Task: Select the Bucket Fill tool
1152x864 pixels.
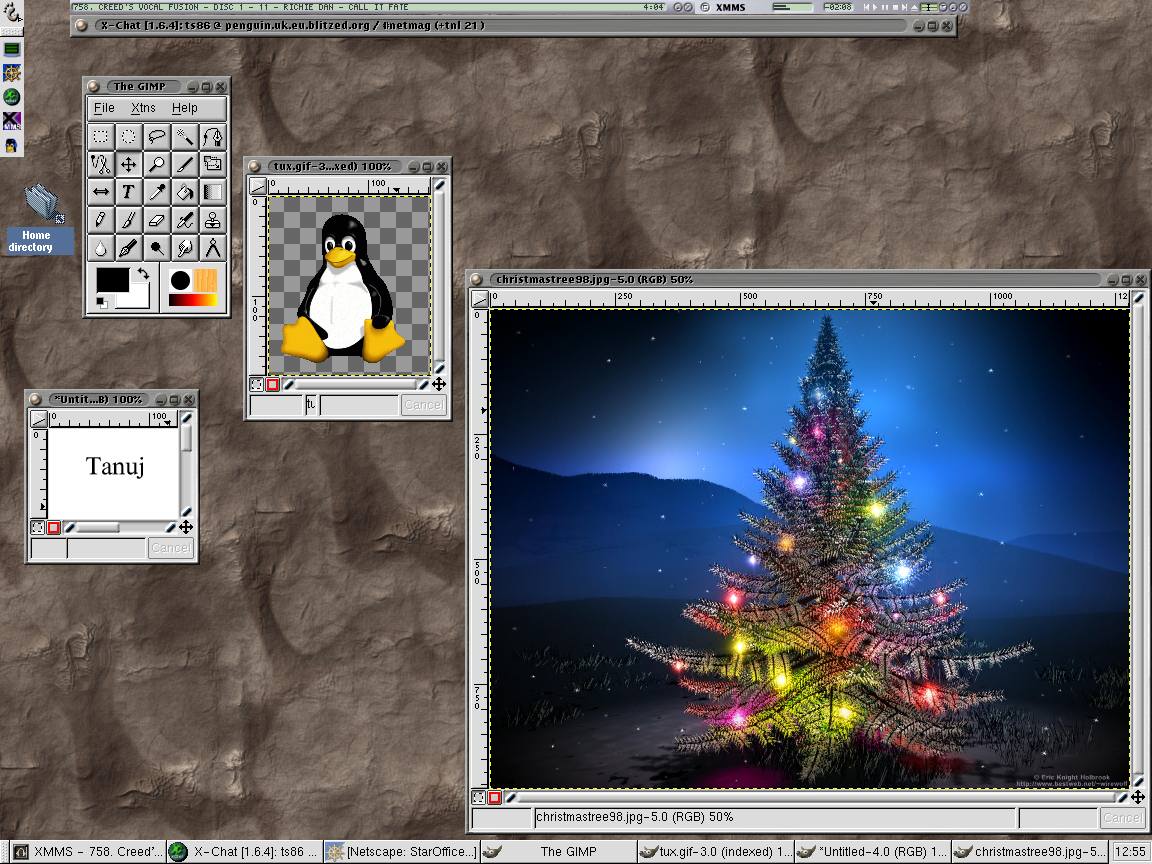Action: [x=185, y=192]
